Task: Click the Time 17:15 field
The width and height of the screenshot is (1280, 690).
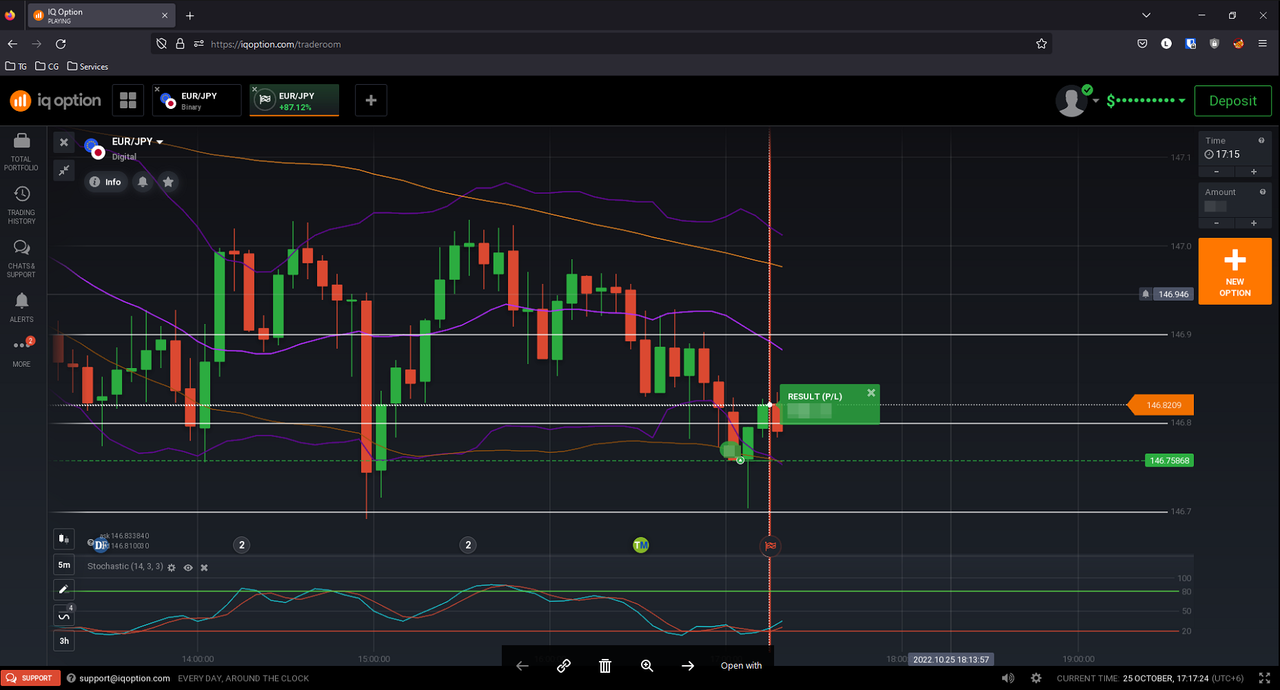Action: click(x=1235, y=148)
